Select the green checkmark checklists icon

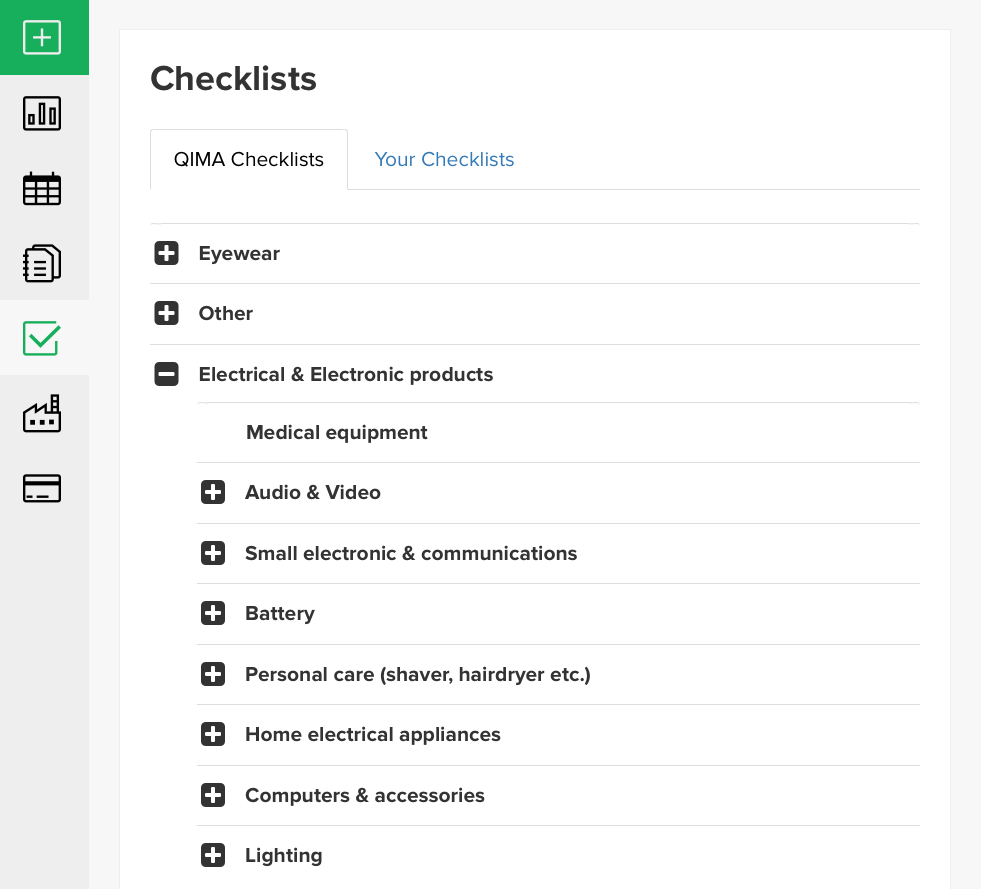(x=42, y=338)
